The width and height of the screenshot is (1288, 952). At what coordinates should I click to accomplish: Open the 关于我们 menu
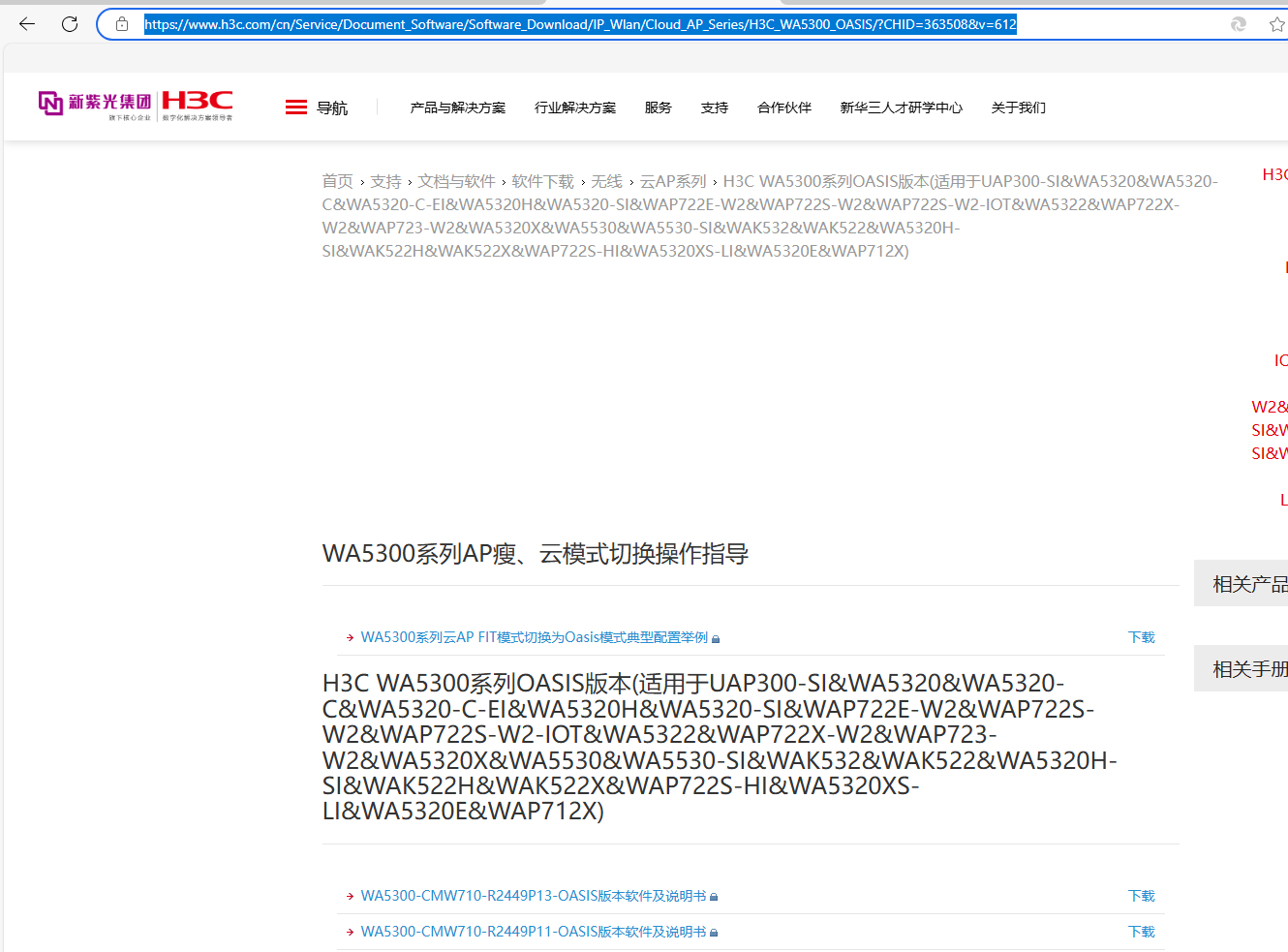1019,107
